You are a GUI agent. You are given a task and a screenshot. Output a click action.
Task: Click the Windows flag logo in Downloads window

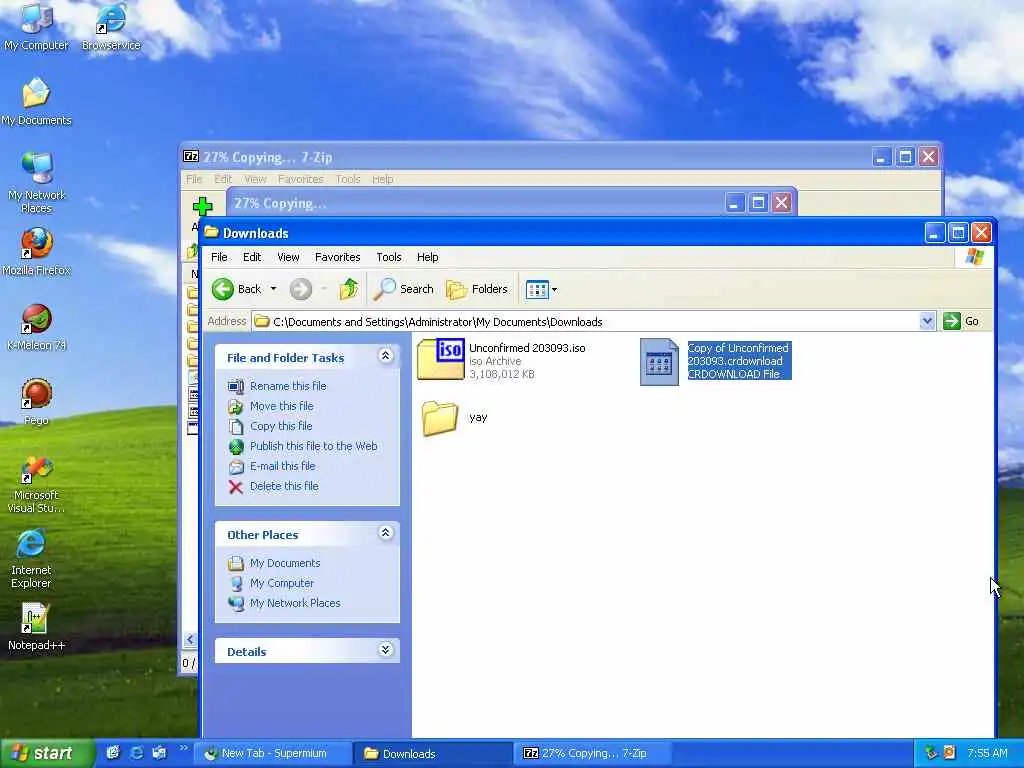coord(974,257)
